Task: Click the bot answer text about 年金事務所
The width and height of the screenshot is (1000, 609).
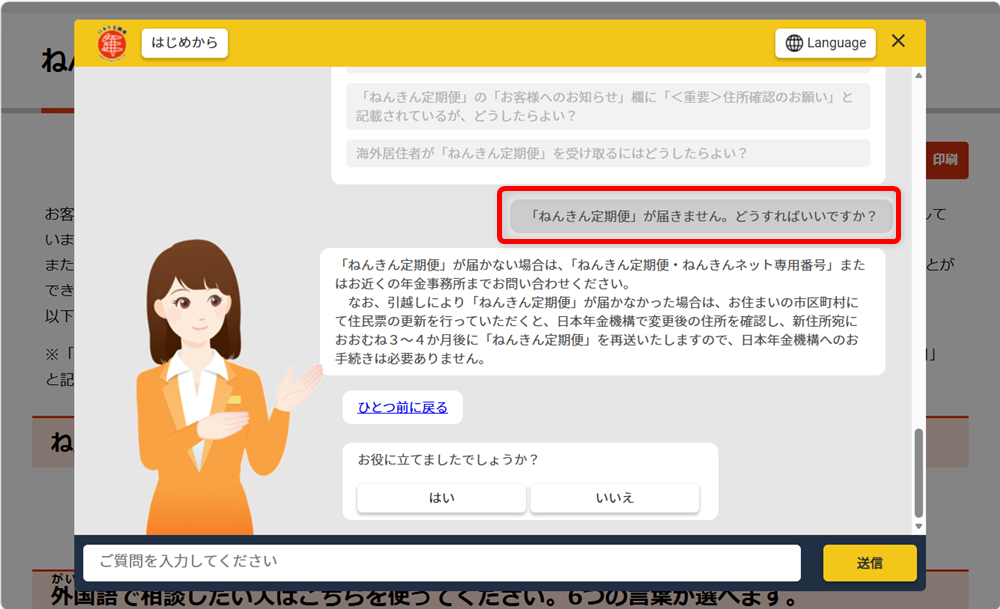Action: (x=602, y=312)
